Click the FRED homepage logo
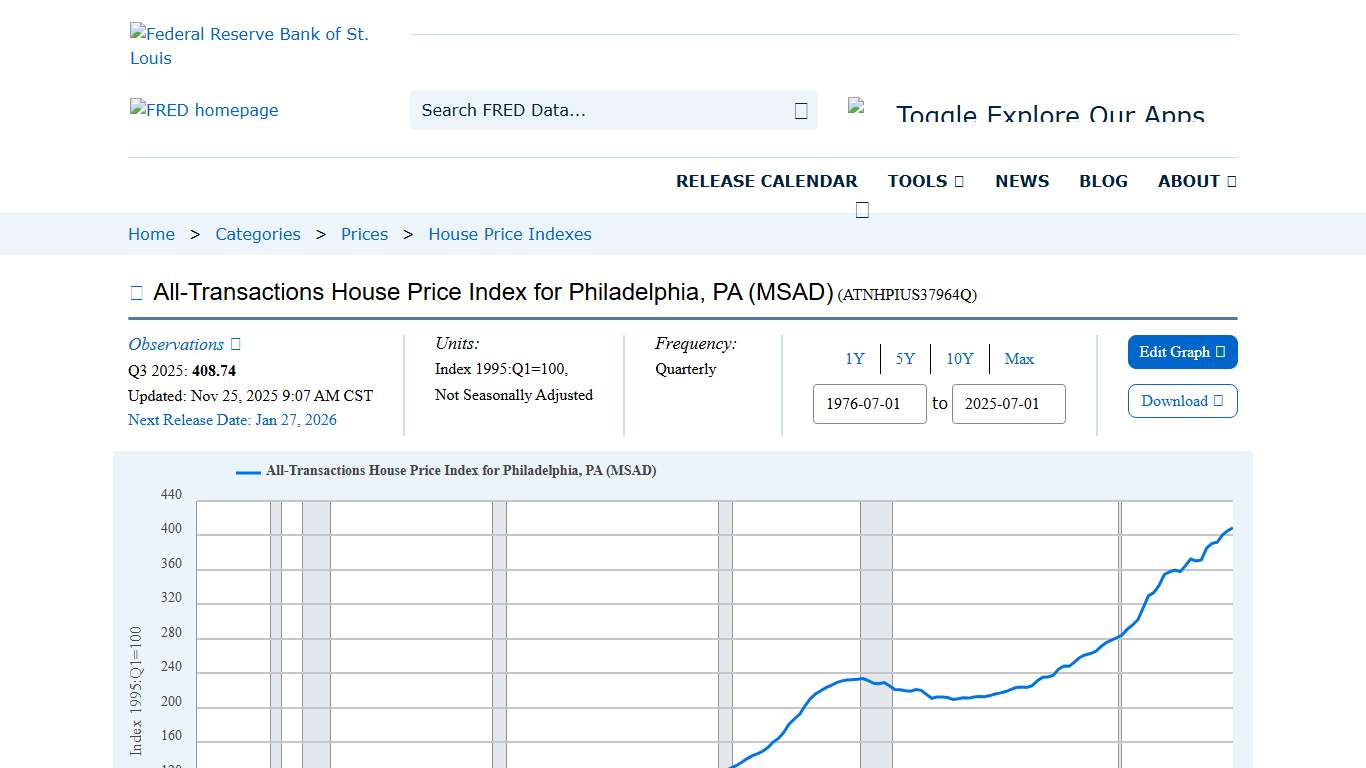The height and width of the screenshot is (768, 1366). pyautogui.click(x=203, y=110)
